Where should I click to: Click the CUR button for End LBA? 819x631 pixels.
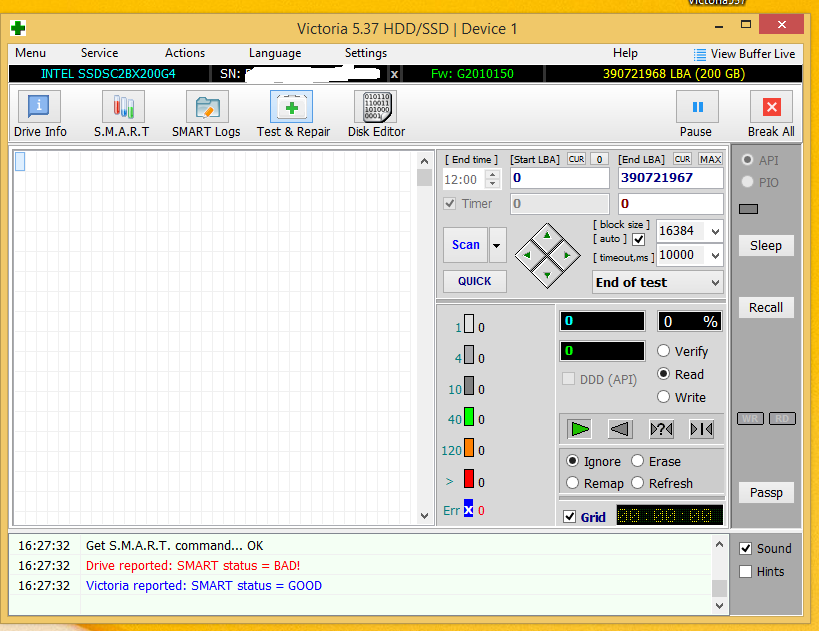[x=682, y=159]
